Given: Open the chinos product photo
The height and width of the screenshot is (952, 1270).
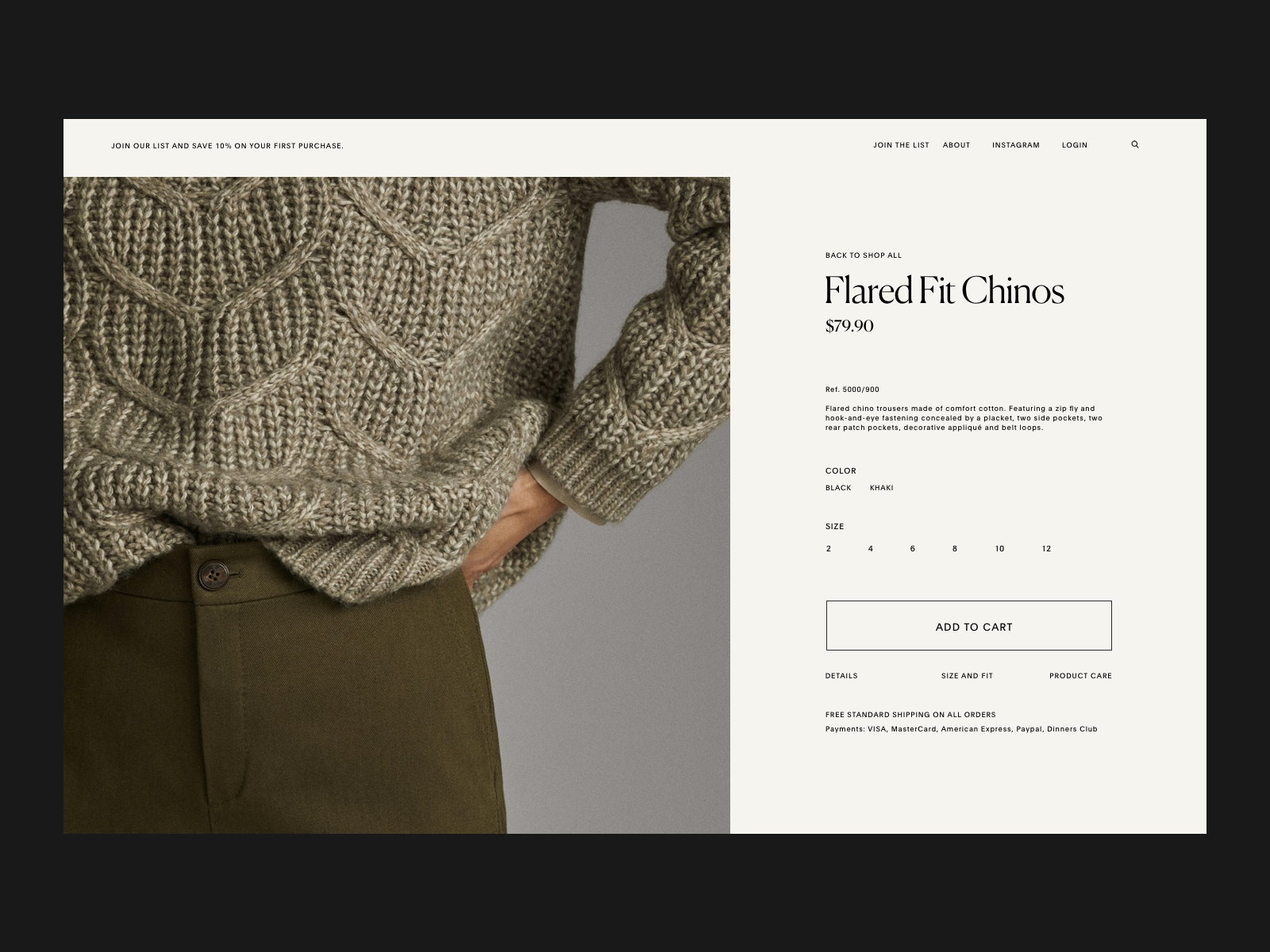Looking at the screenshot, I should pos(397,505).
